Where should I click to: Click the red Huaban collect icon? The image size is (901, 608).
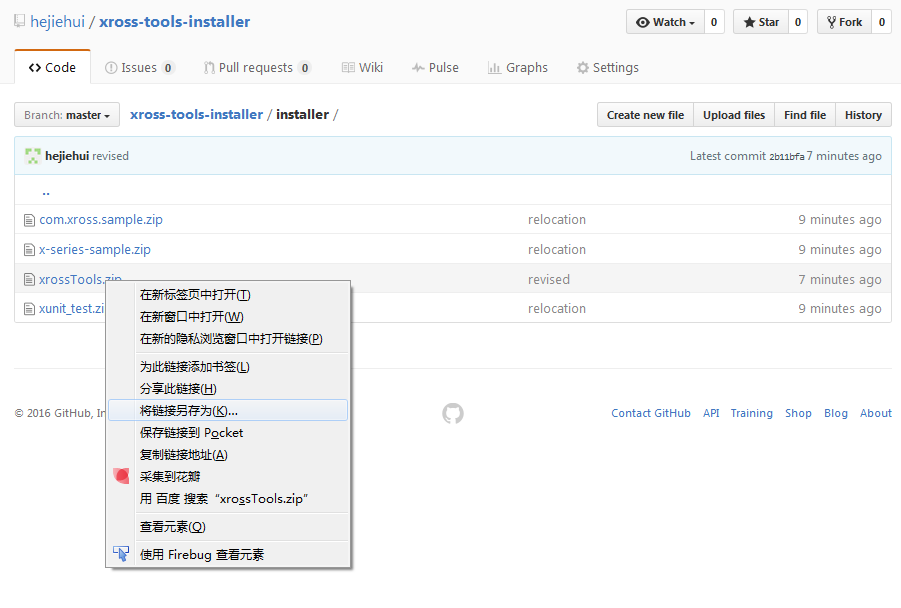pos(121,477)
